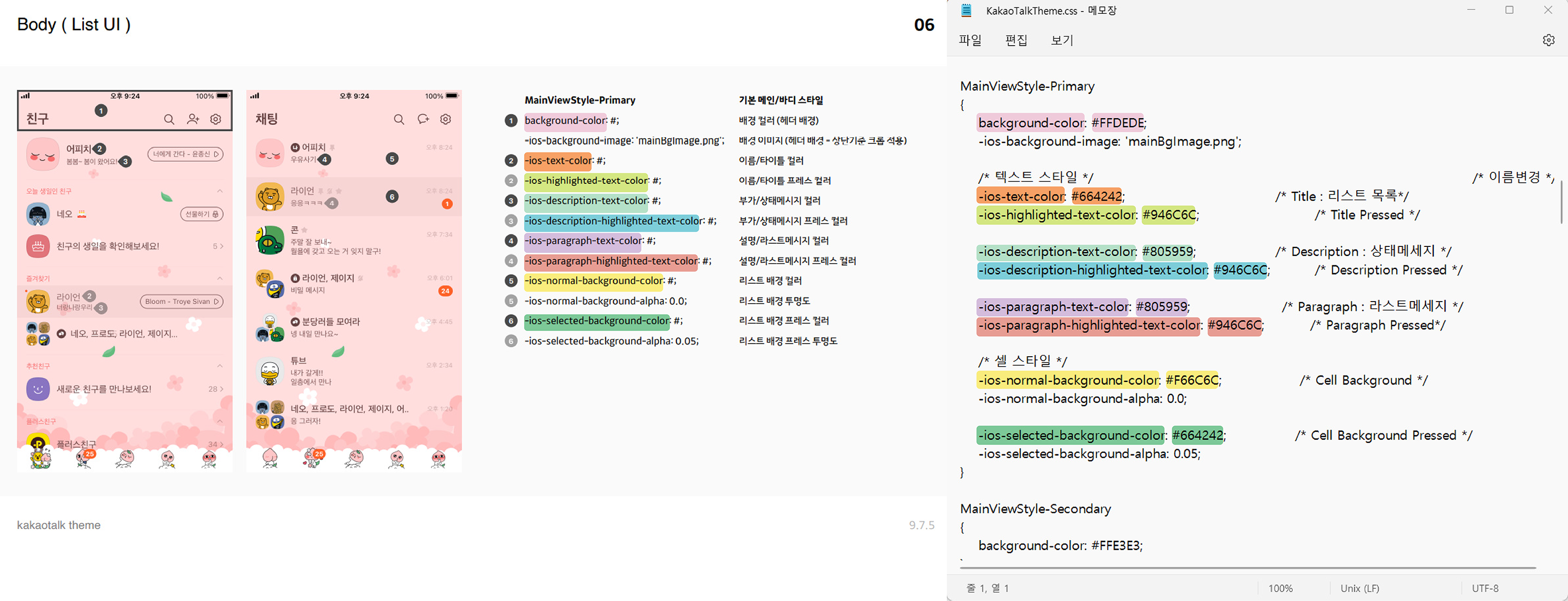Open settings gear in 친구 screen header
This screenshot has height=601, width=1568.
[216, 119]
